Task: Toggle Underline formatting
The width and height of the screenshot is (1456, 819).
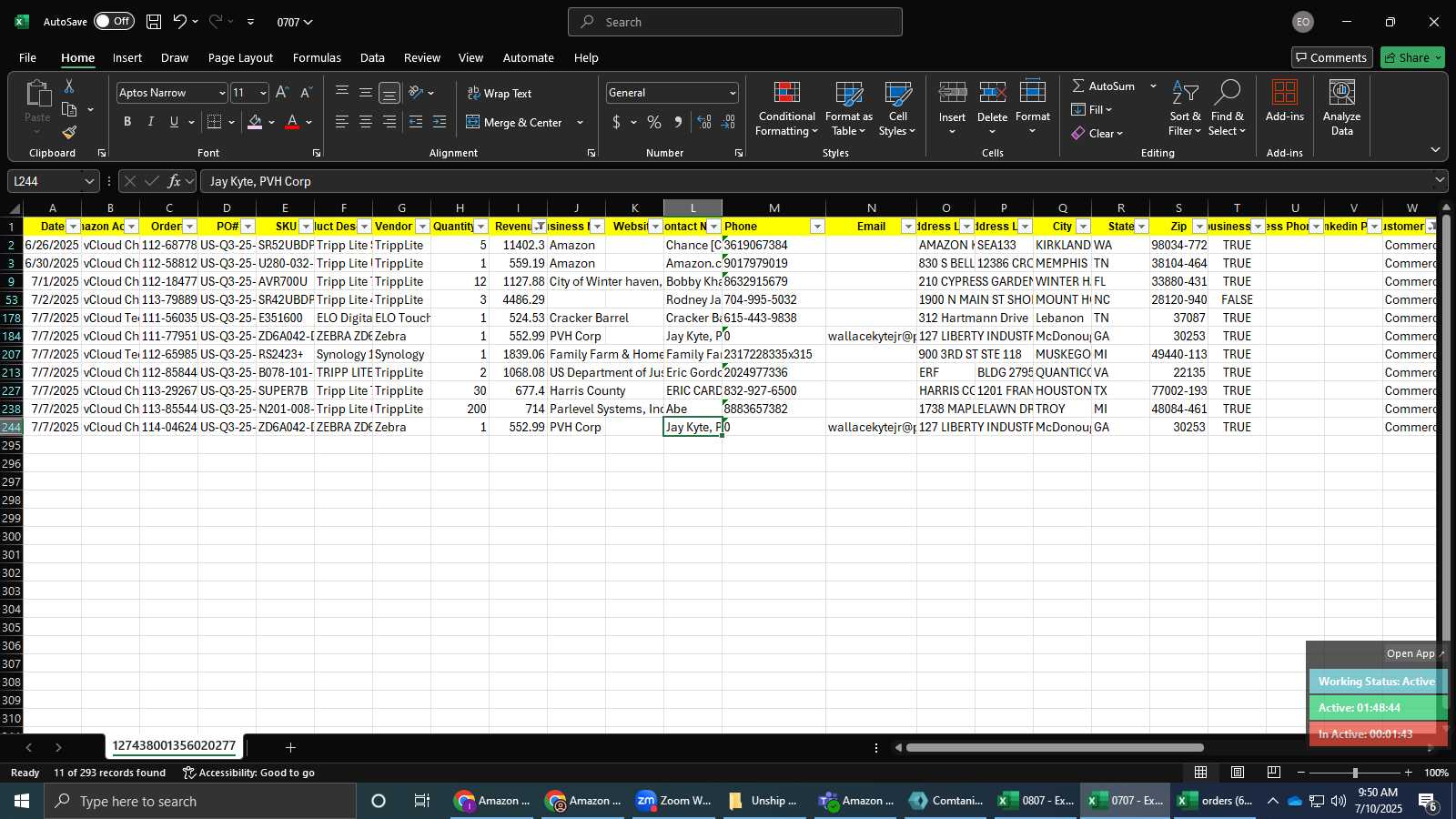Action: [x=174, y=122]
